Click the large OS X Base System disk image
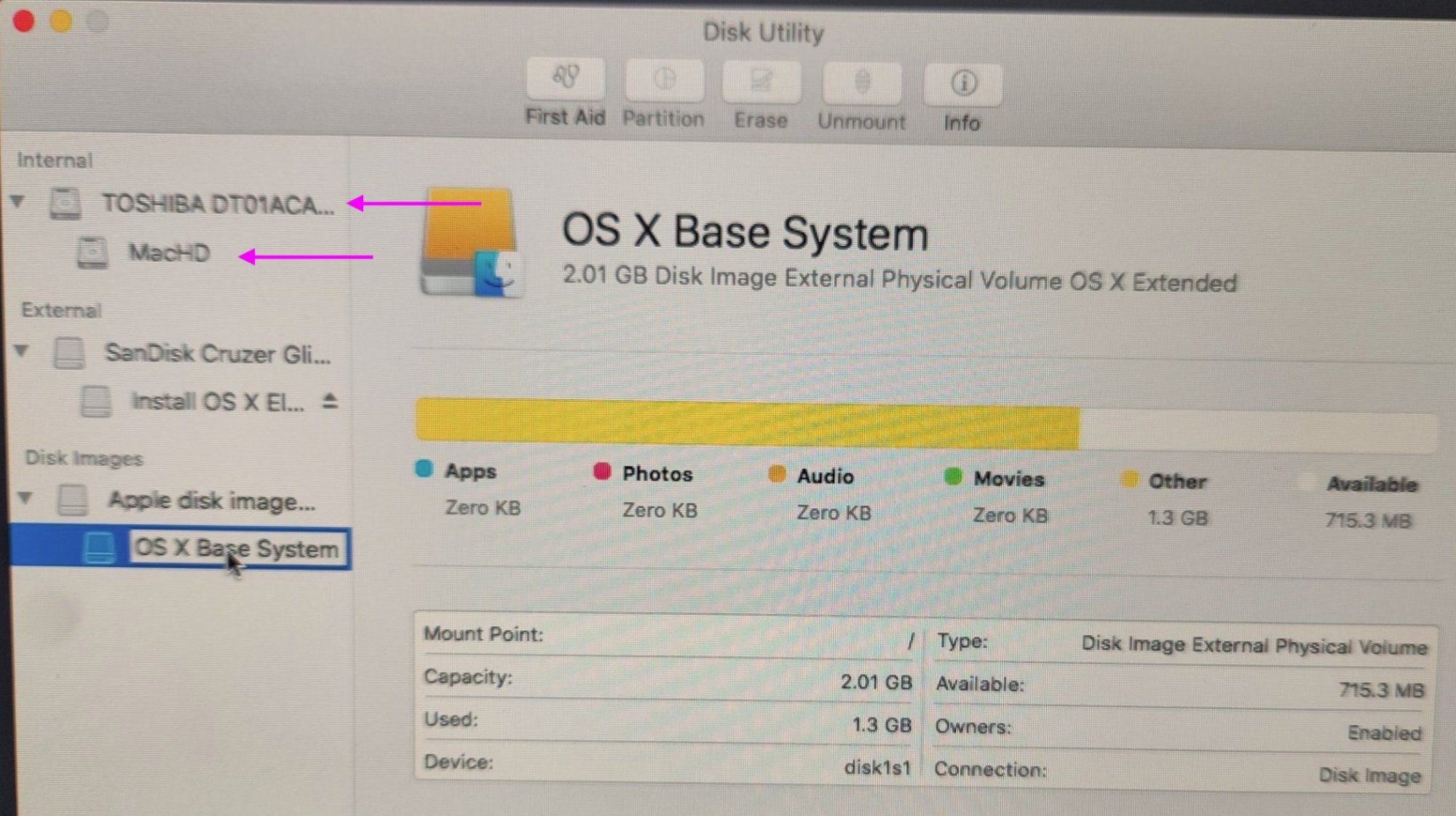 click(x=471, y=242)
